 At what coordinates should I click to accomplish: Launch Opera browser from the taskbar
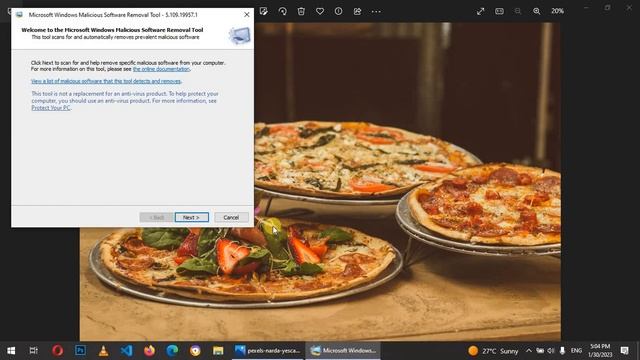tap(58, 351)
